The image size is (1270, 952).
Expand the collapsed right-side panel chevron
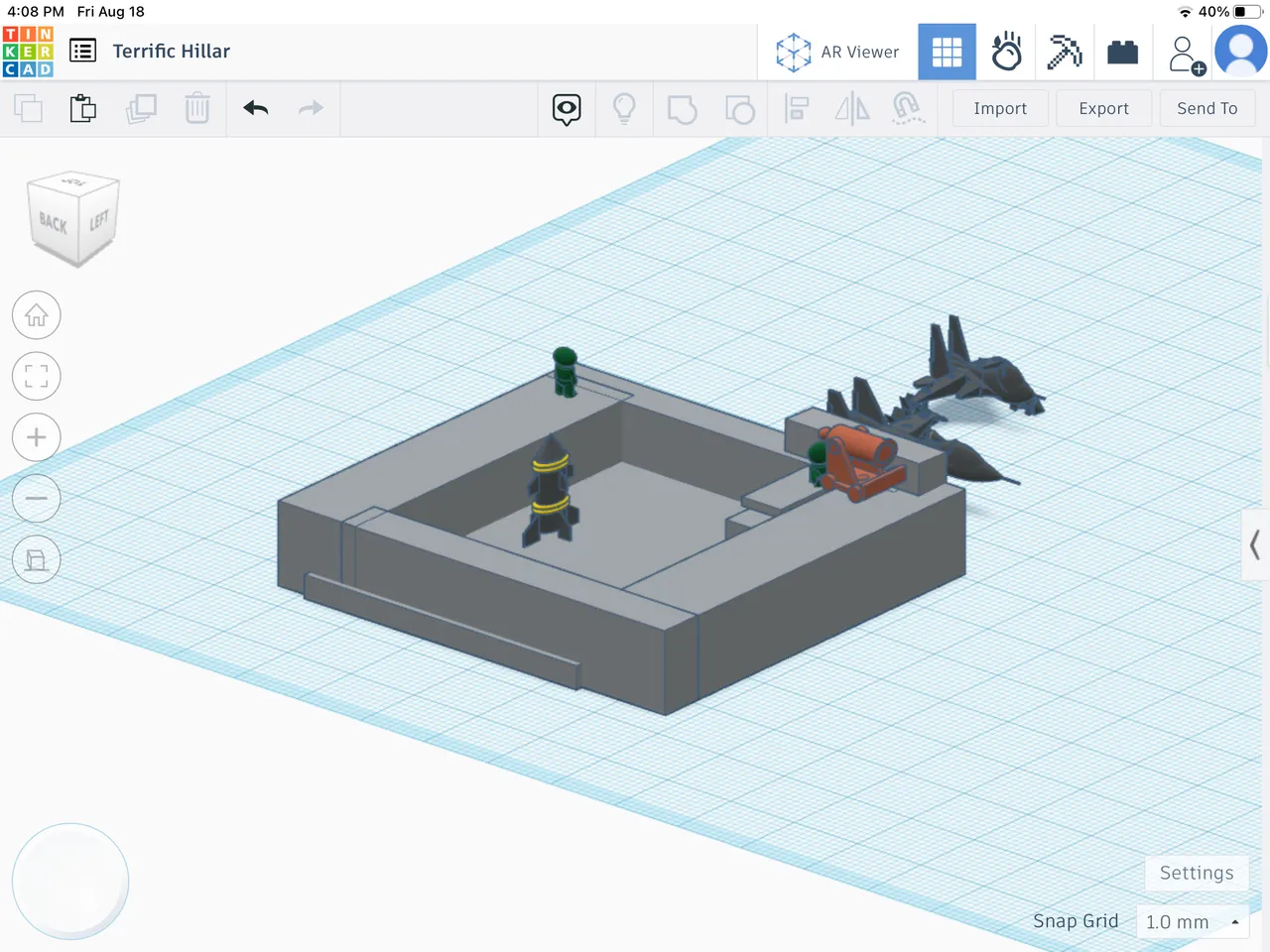click(x=1254, y=545)
